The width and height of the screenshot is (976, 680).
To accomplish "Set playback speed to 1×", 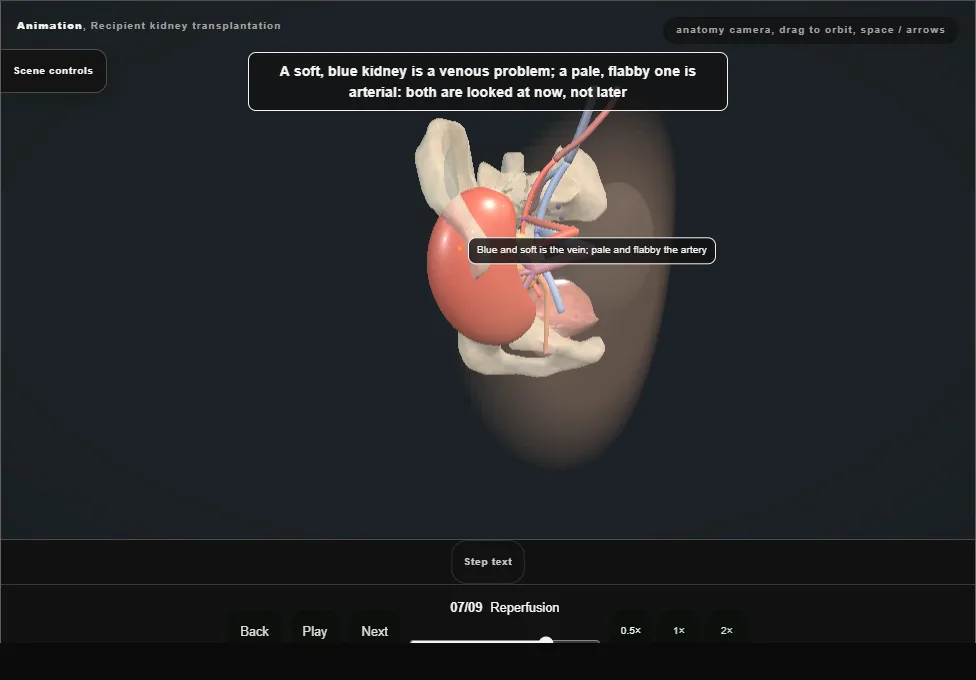I will 678,630.
